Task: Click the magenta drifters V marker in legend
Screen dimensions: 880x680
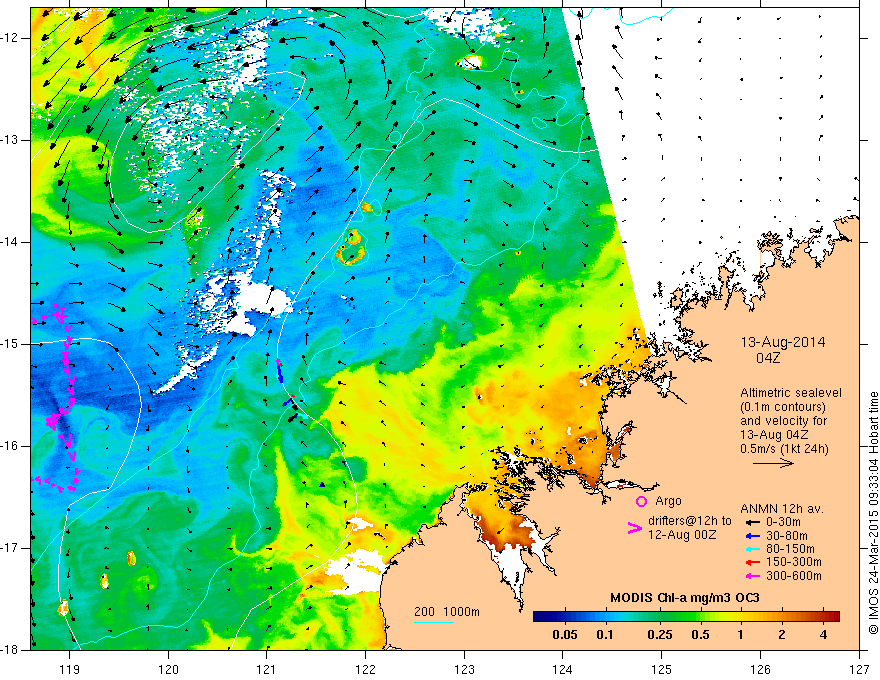Action: pyautogui.click(x=634, y=528)
